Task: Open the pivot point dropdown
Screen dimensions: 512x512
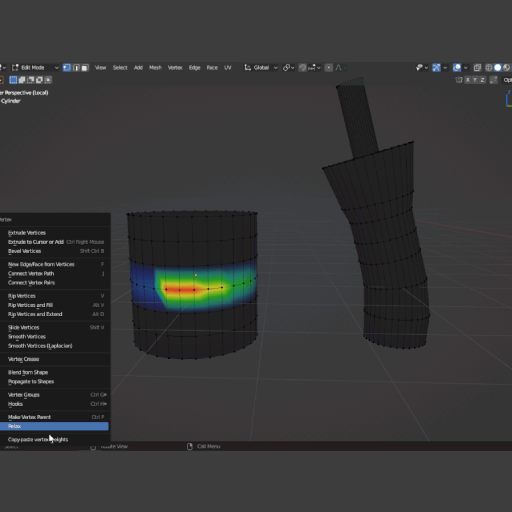Action: (288, 68)
